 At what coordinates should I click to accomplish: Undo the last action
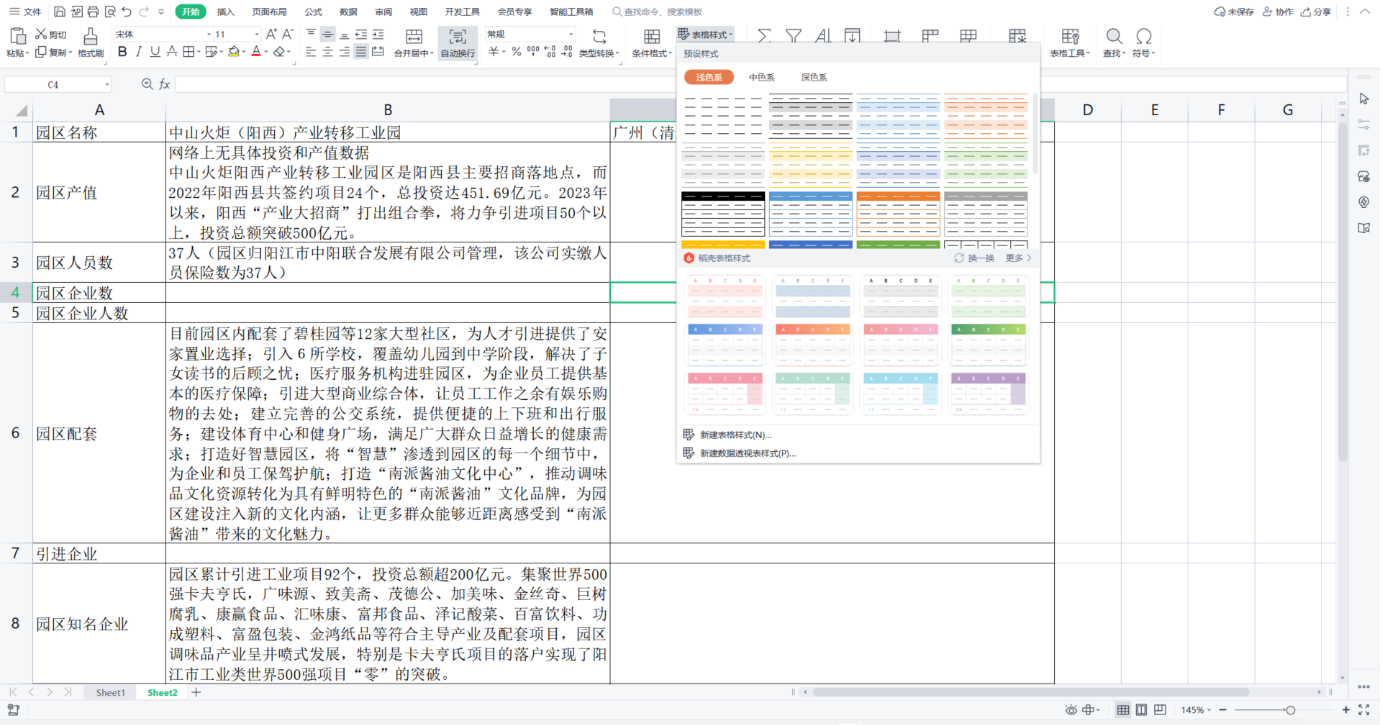pos(126,12)
